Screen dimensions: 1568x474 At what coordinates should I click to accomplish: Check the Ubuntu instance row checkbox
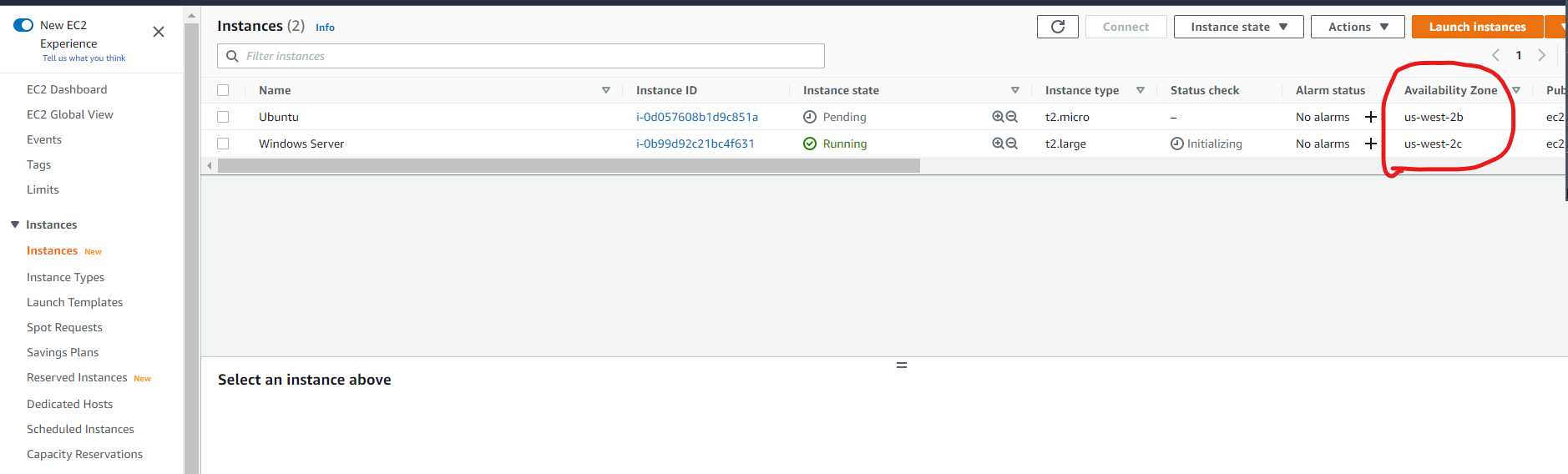click(x=223, y=117)
